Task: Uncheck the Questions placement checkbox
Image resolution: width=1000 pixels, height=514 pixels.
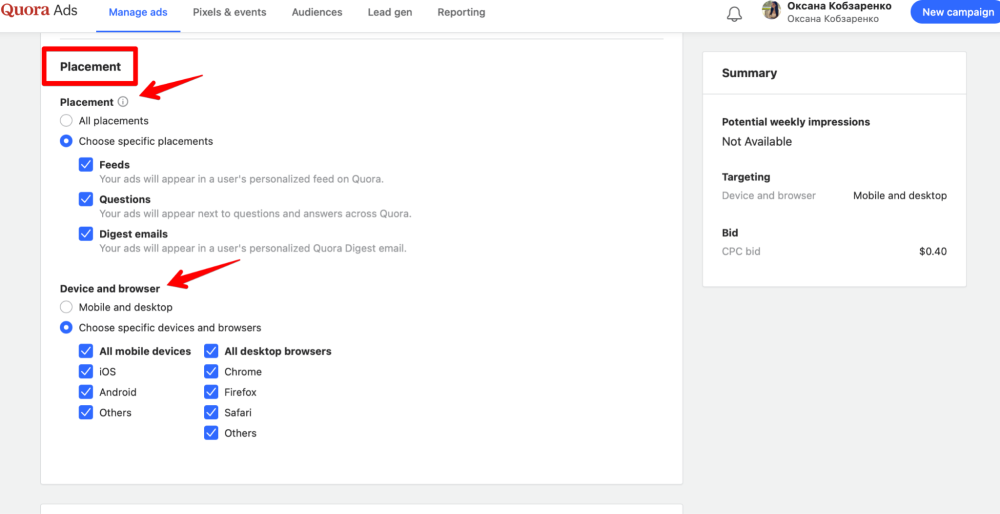Action: (86, 199)
